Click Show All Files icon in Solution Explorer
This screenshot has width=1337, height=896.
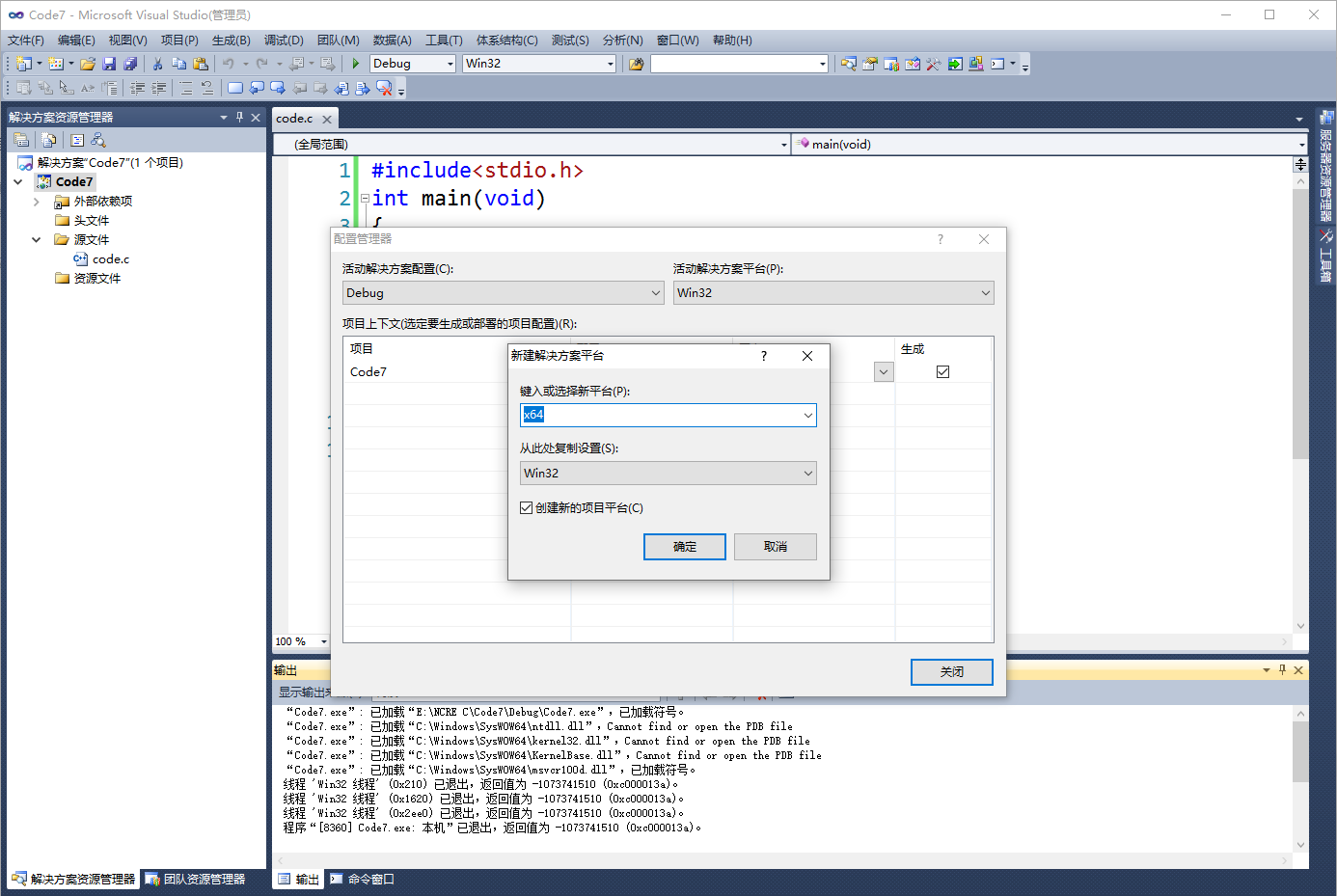[49, 140]
